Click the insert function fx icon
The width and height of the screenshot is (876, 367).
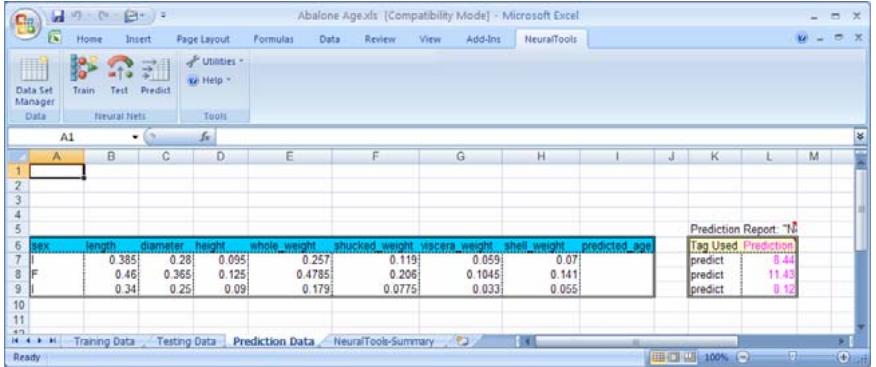tap(204, 137)
